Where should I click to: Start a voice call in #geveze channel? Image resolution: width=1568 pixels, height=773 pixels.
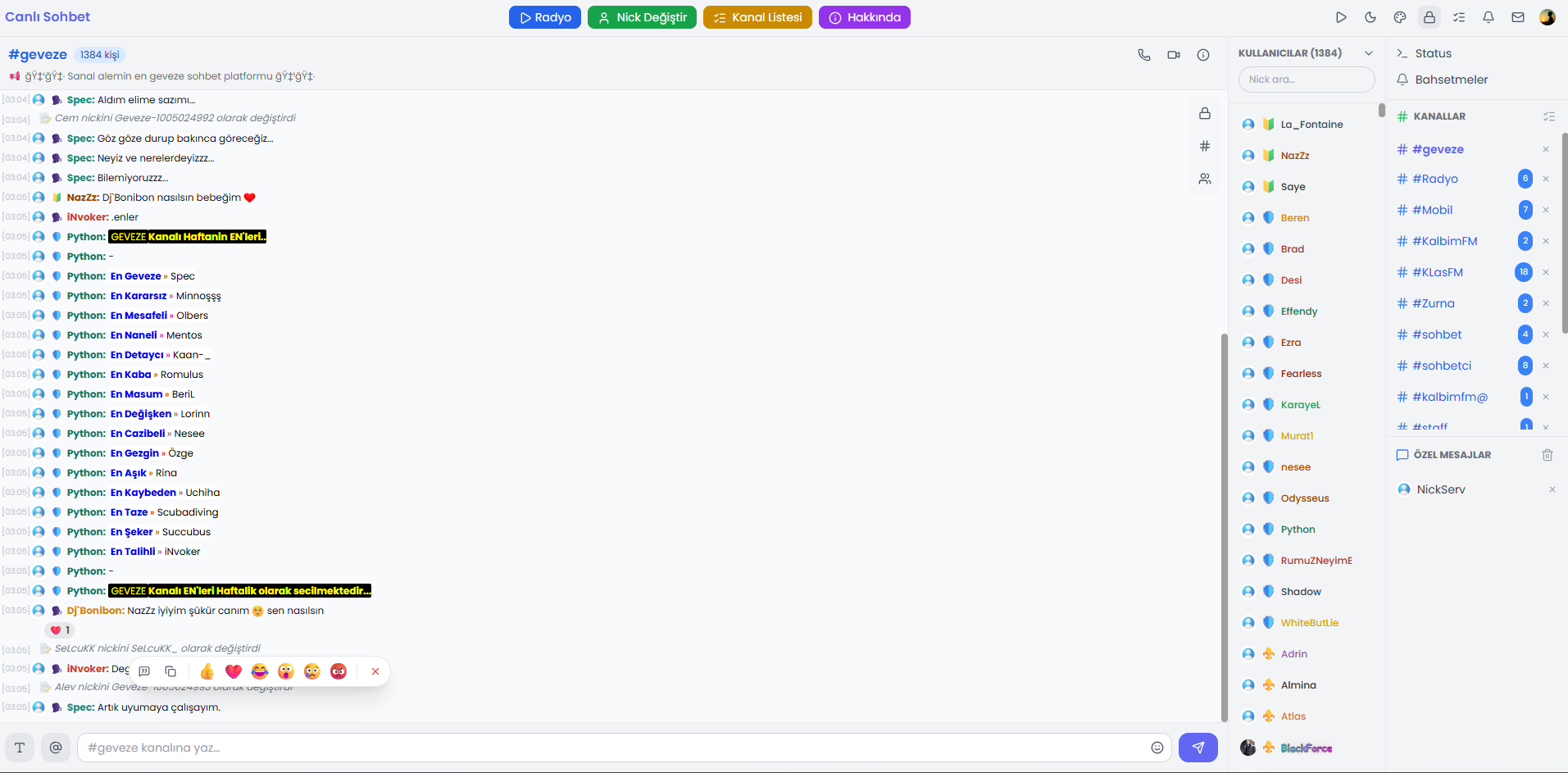(1144, 55)
